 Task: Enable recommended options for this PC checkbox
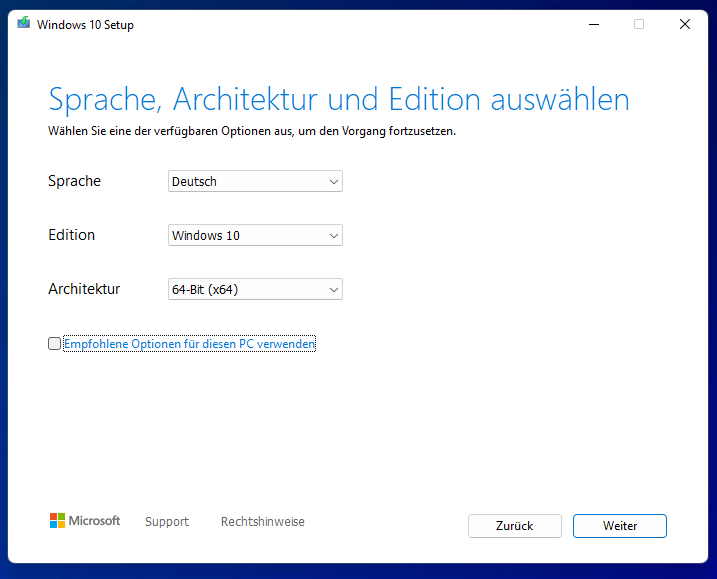click(x=54, y=343)
